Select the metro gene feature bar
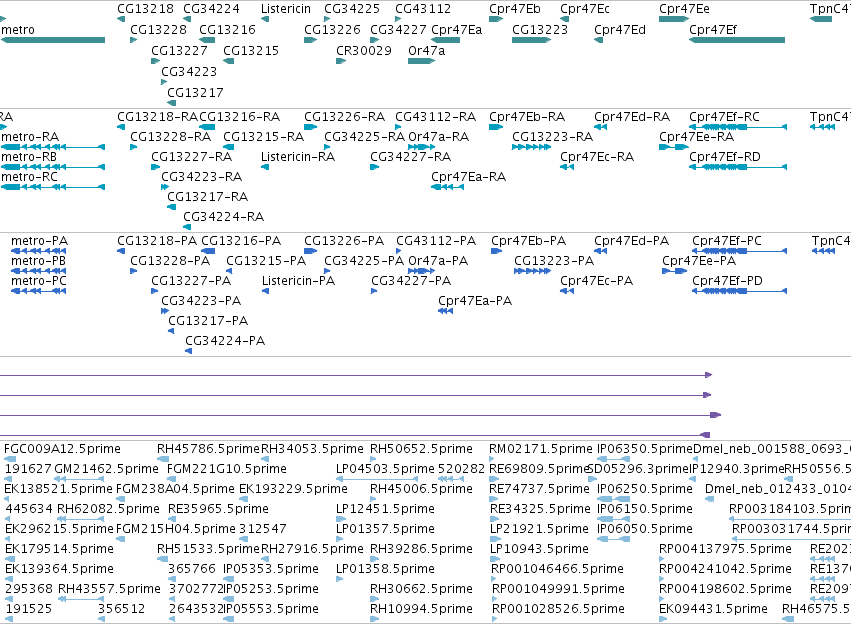This screenshot has height=624, width=851. tap(53, 40)
